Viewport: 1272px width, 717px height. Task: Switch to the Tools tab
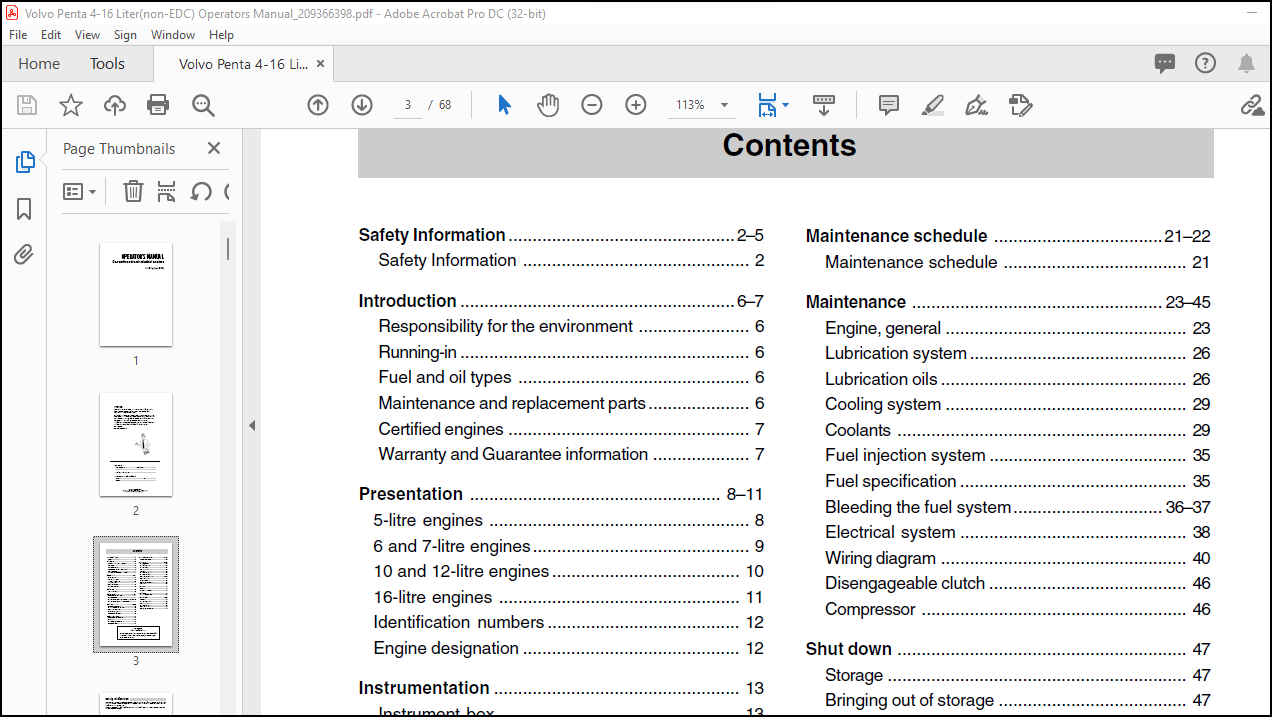pyautogui.click(x=108, y=63)
